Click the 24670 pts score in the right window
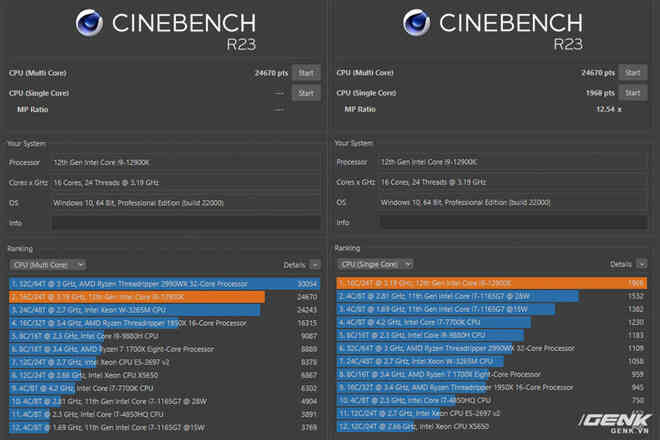 (598, 73)
